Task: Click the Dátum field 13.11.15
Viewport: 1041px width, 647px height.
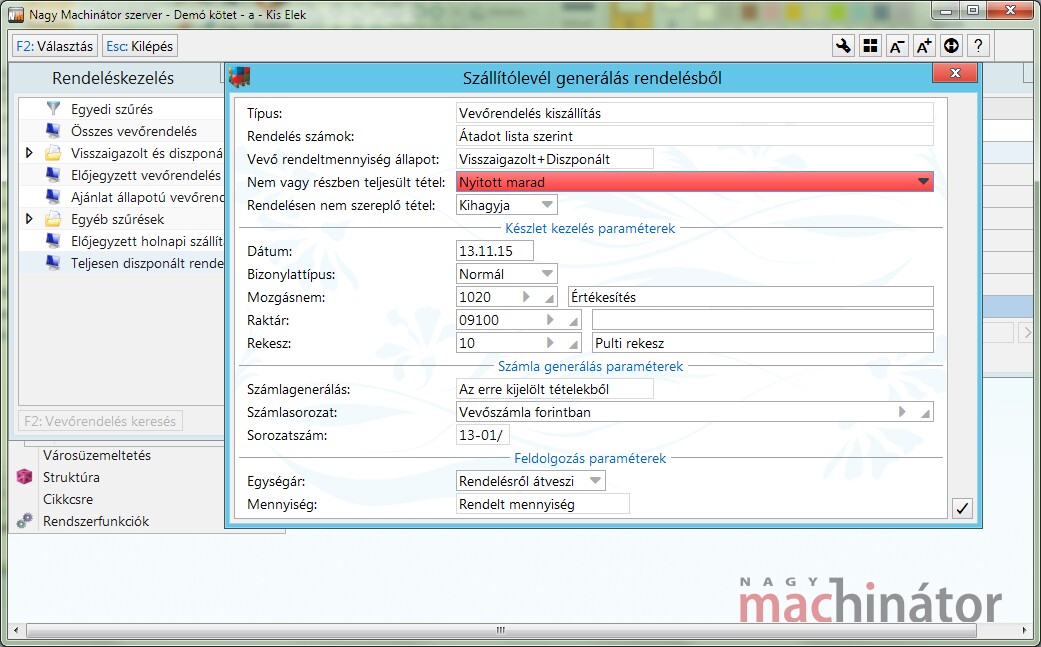Action: point(495,251)
